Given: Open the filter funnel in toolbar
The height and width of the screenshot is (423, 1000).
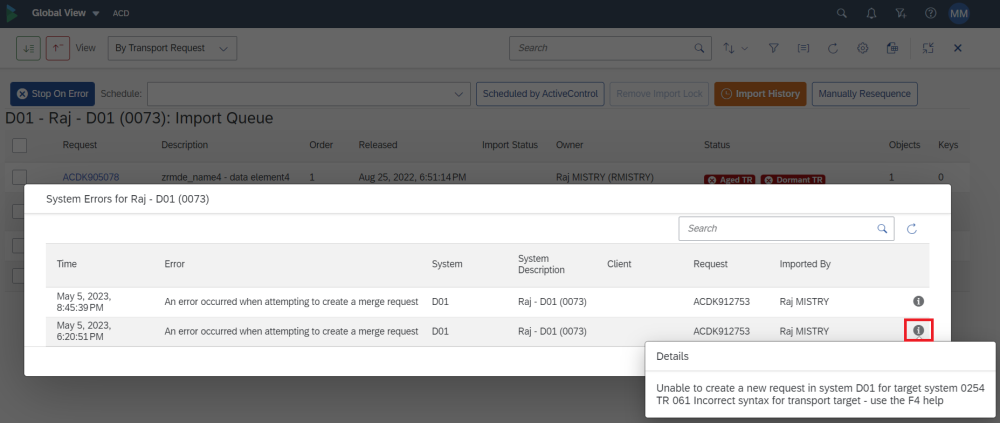Looking at the screenshot, I should pyautogui.click(x=773, y=48).
